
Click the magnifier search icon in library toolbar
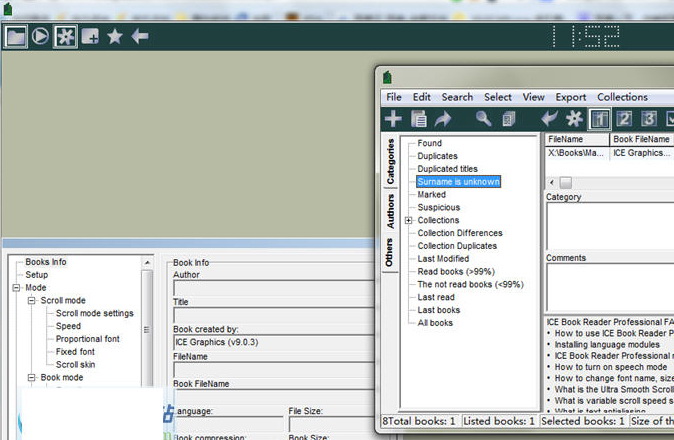484,118
